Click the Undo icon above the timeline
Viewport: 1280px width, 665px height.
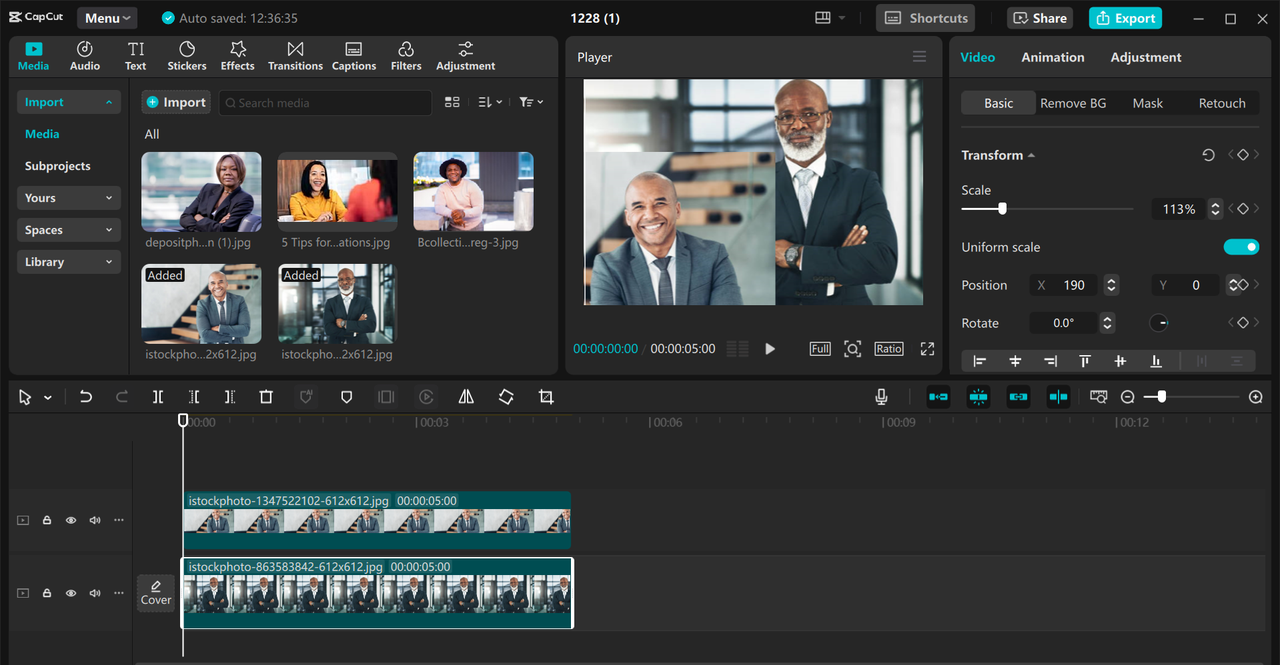tap(85, 397)
